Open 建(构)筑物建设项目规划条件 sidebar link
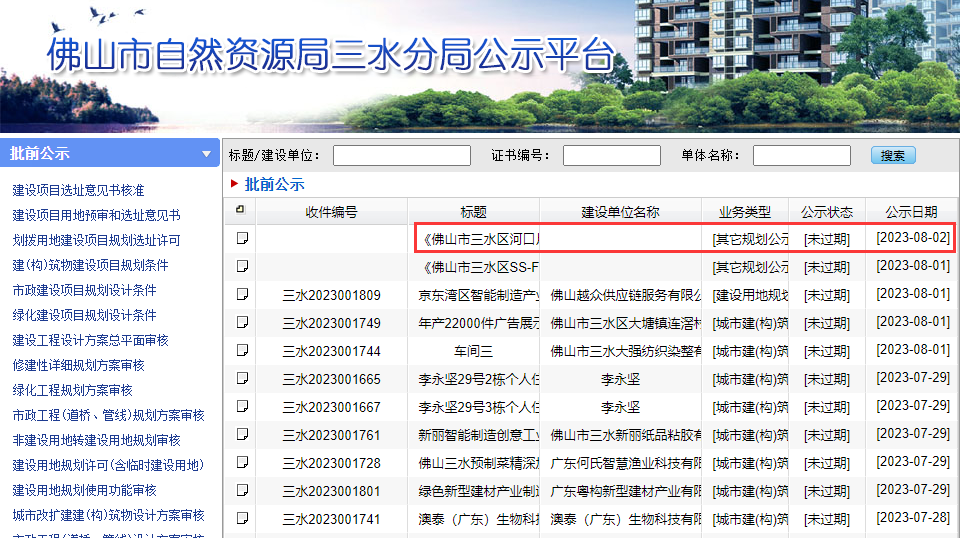This screenshot has width=968, height=538. pyautogui.click(x=90, y=266)
